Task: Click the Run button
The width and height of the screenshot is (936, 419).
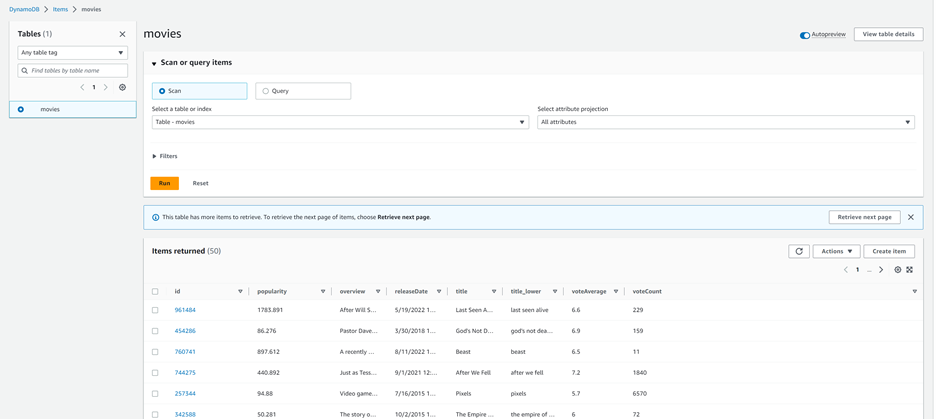Action: 165,183
